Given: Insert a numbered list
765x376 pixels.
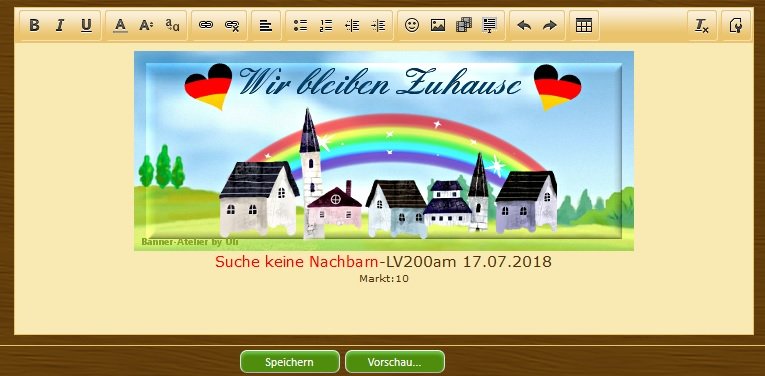Looking at the screenshot, I should point(326,25).
